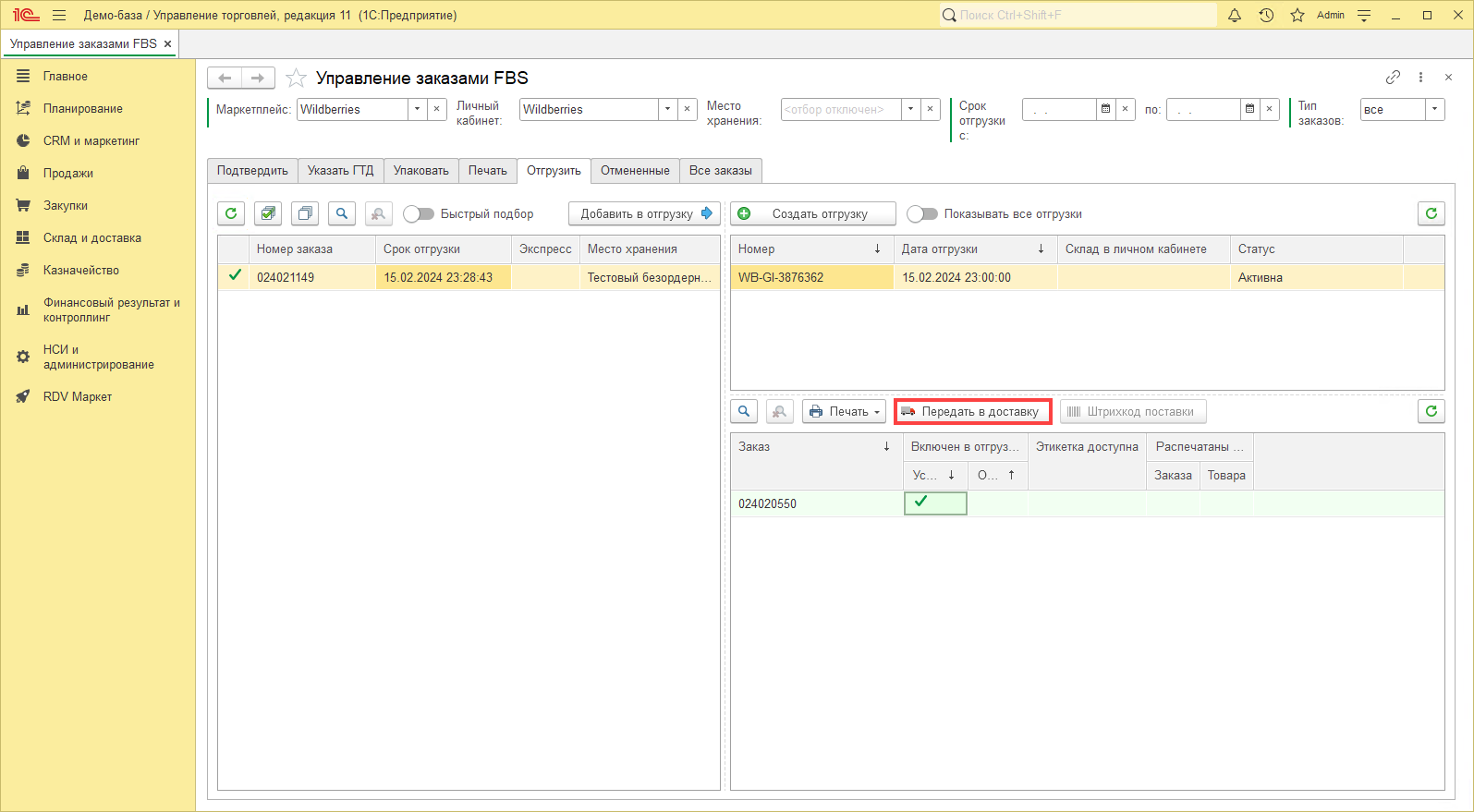Image resolution: width=1474 pixels, height=812 pixels.
Task: Expand the Маркетплейс dropdown
Action: click(417, 109)
